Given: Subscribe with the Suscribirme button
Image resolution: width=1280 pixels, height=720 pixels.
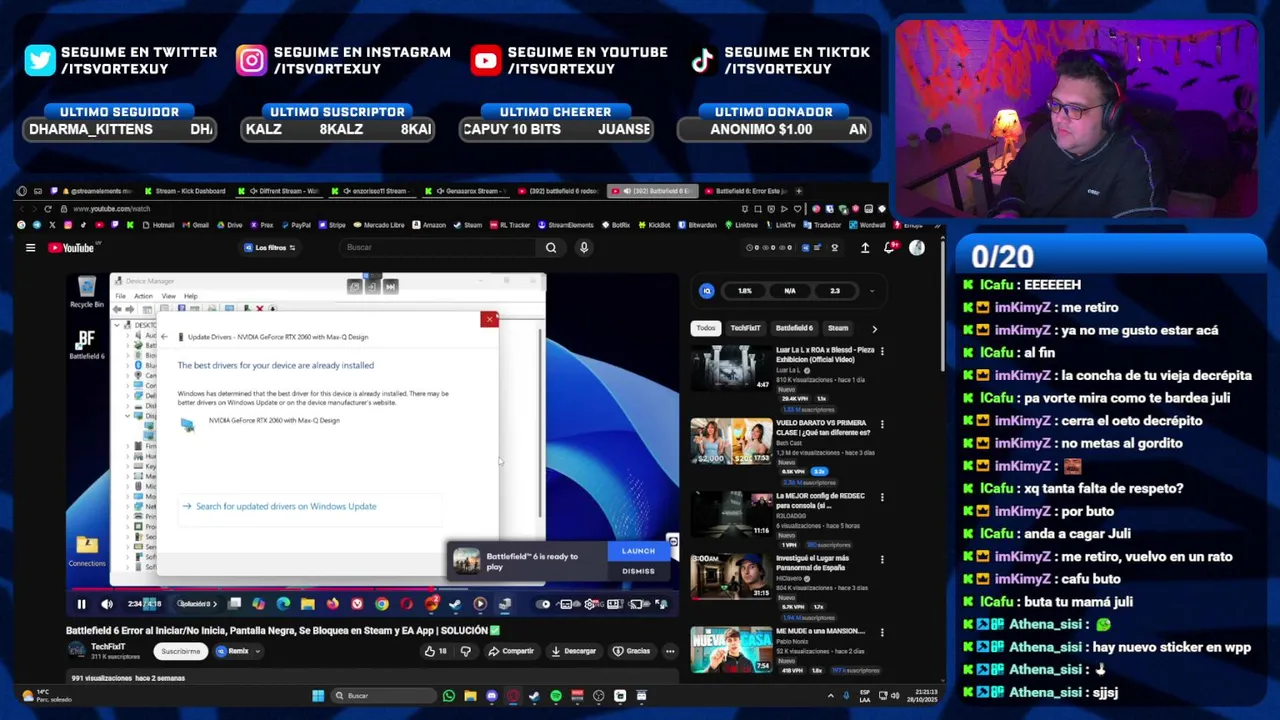Looking at the screenshot, I should [x=181, y=651].
